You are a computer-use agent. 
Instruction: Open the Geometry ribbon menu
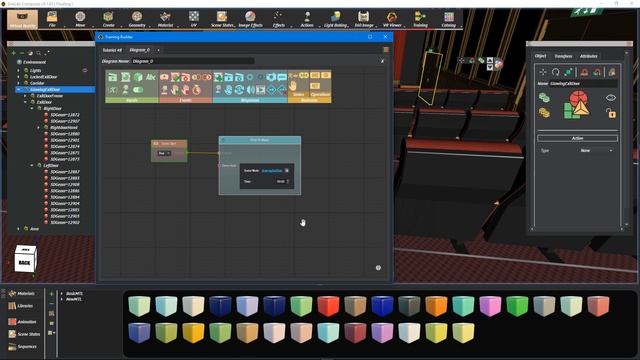pyautogui.click(x=137, y=19)
